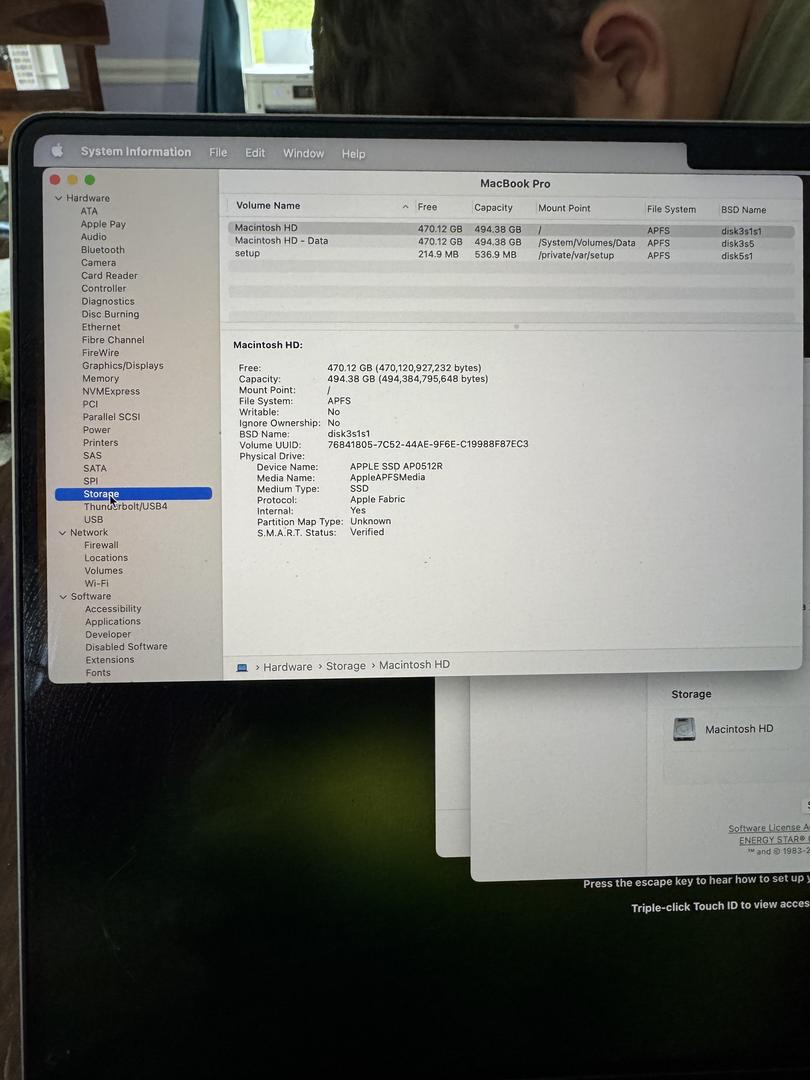Select NVMExpress in the sidebar
Image resolution: width=810 pixels, height=1080 pixels.
pyautogui.click(x=111, y=391)
